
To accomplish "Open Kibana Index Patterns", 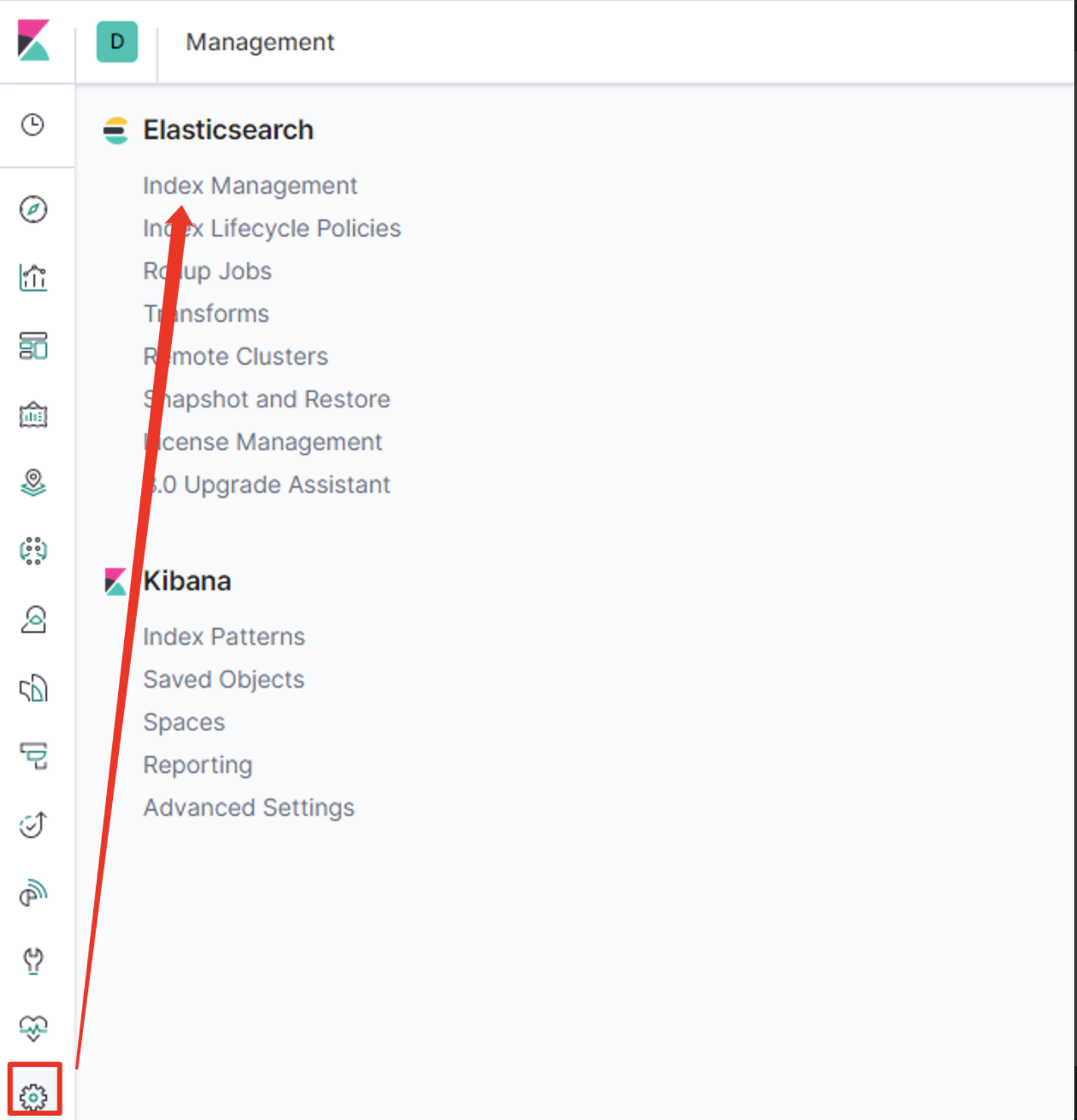I will (x=224, y=637).
